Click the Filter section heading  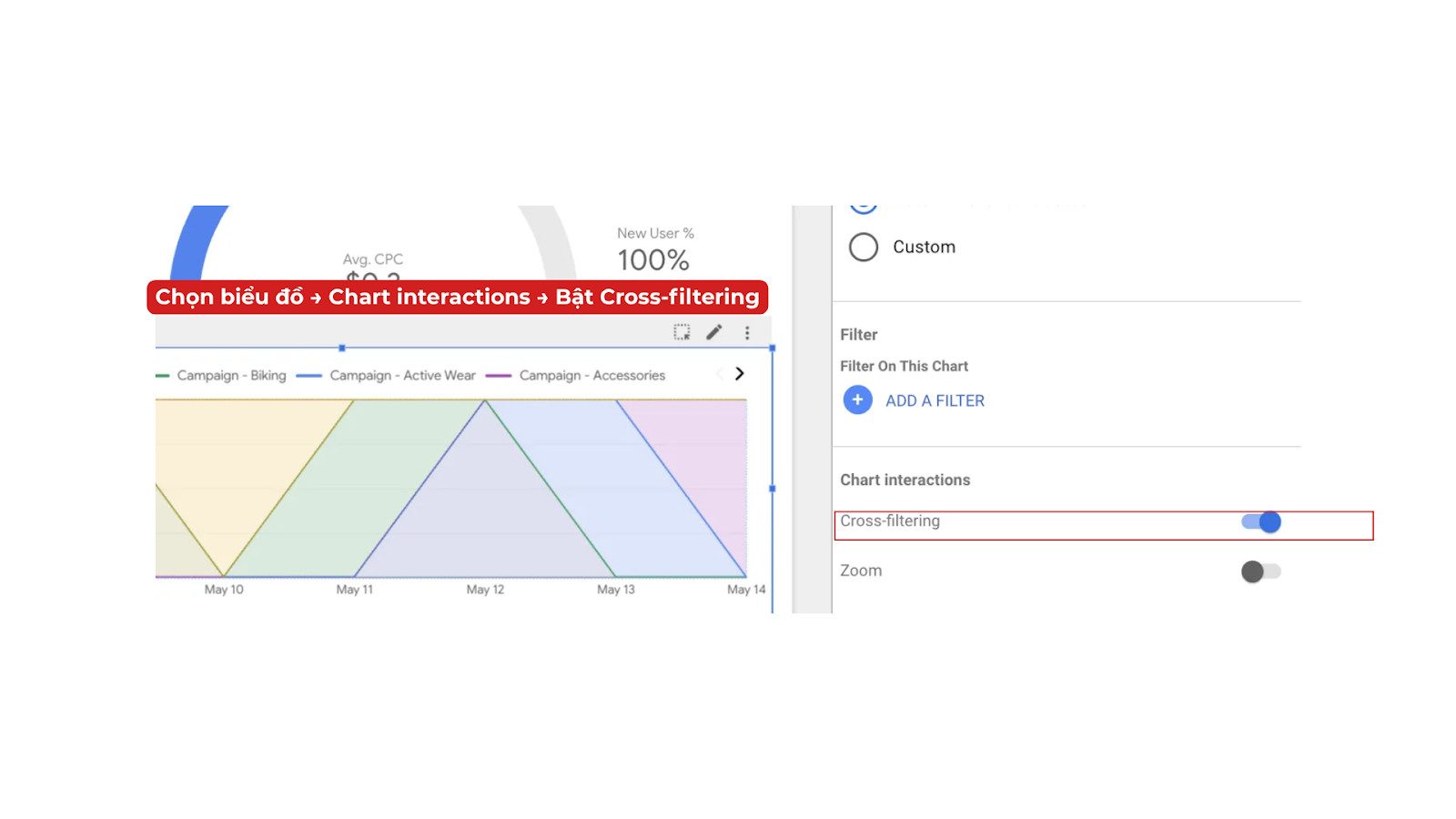point(858,334)
